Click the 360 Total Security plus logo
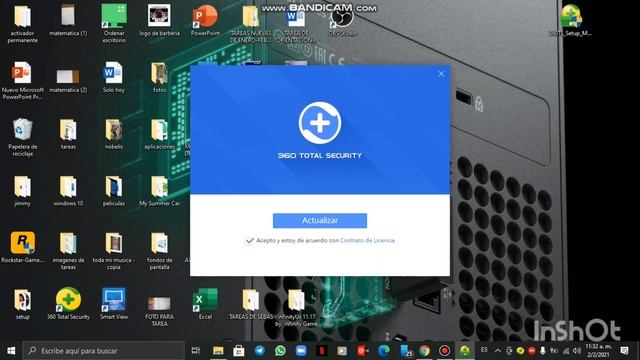This screenshot has height=360, width=640. pos(320,122)
